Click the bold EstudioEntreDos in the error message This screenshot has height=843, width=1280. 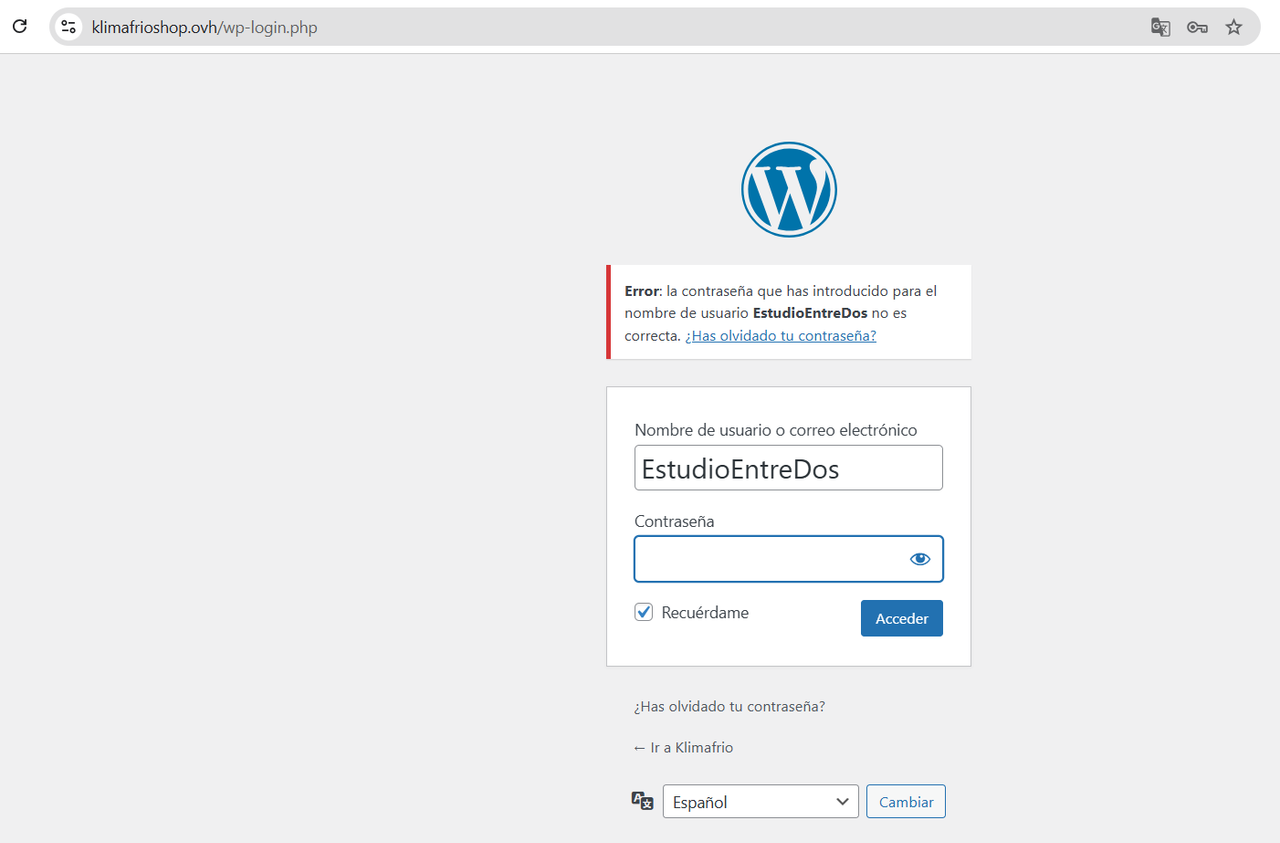(x=810, y=313)
